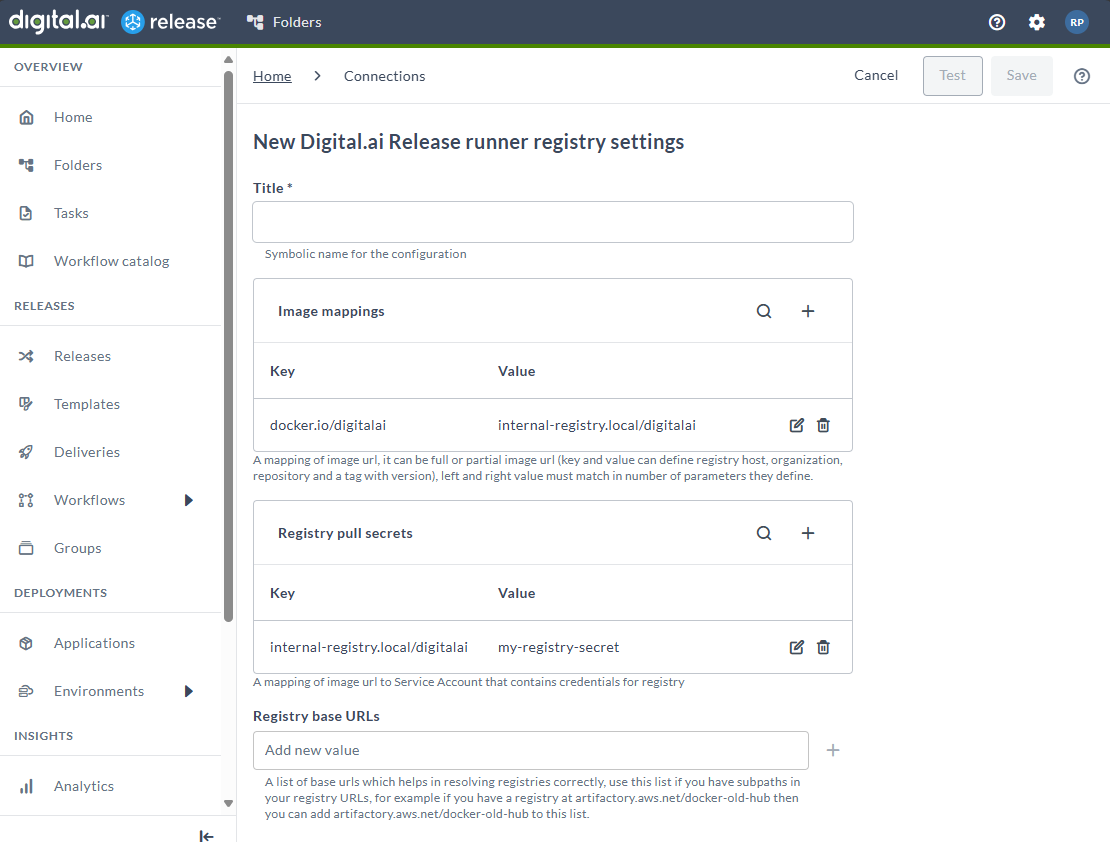Click the search icon in Image mappings
The height and width of the screenshot is (842, 1110).
(764, 311)
